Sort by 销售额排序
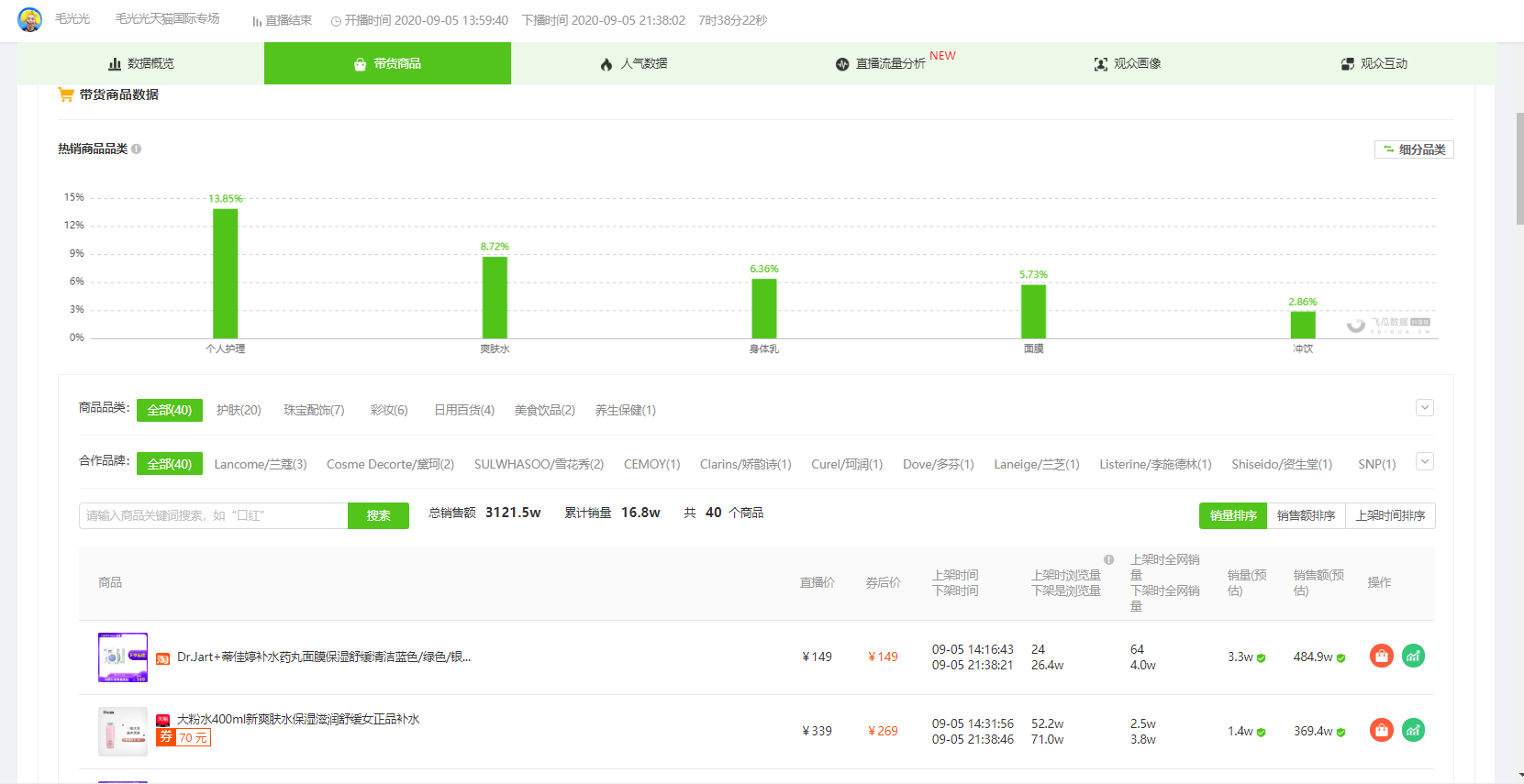Image resolution: width=1524 pixels, height=784 pixels. pos(1307,515)
